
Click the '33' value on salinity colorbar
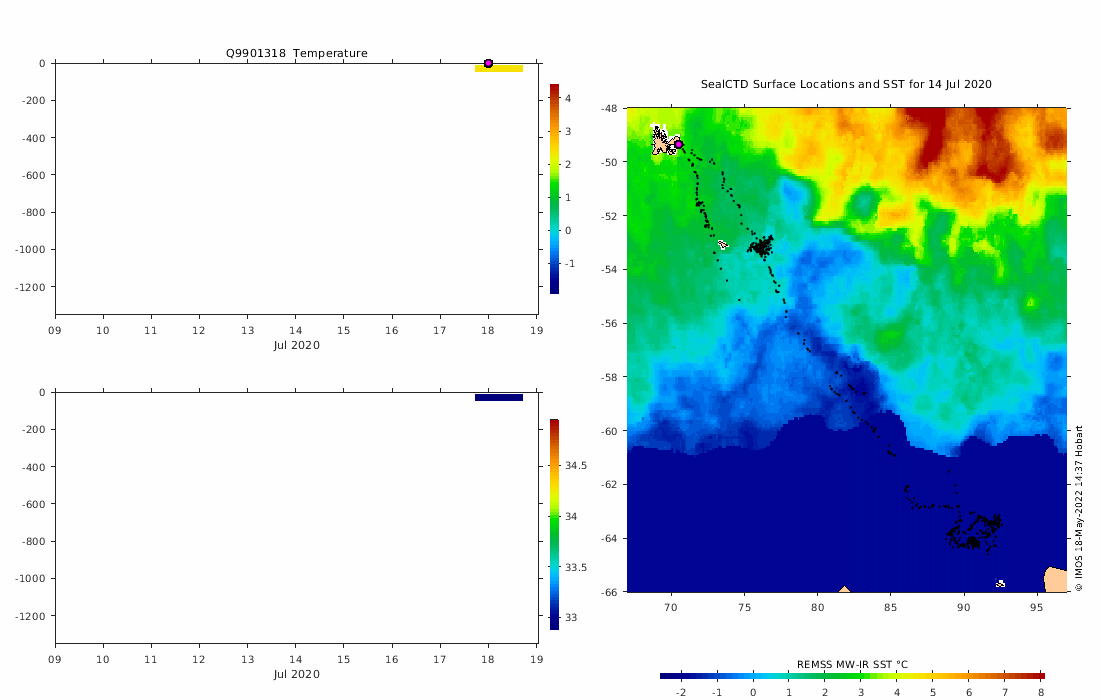(x=571, y=618)
